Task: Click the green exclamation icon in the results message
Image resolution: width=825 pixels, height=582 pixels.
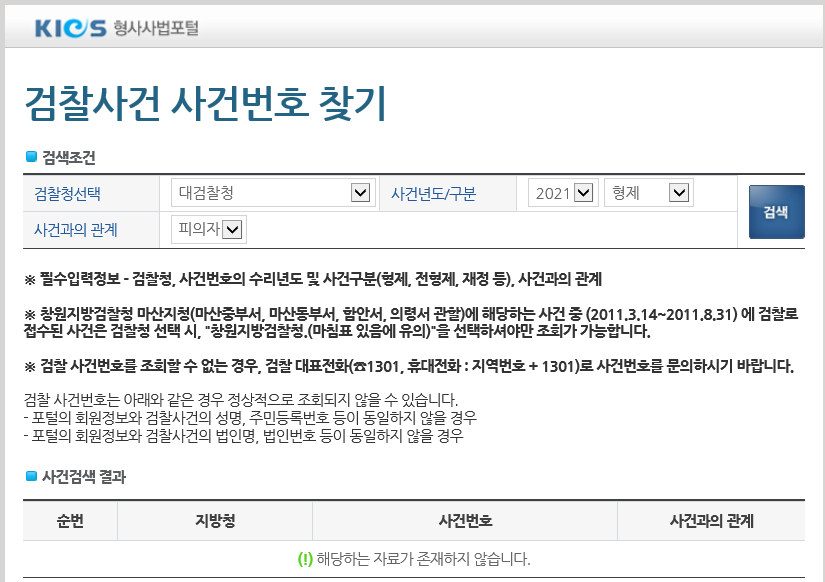Action: (x=305, y=558)
